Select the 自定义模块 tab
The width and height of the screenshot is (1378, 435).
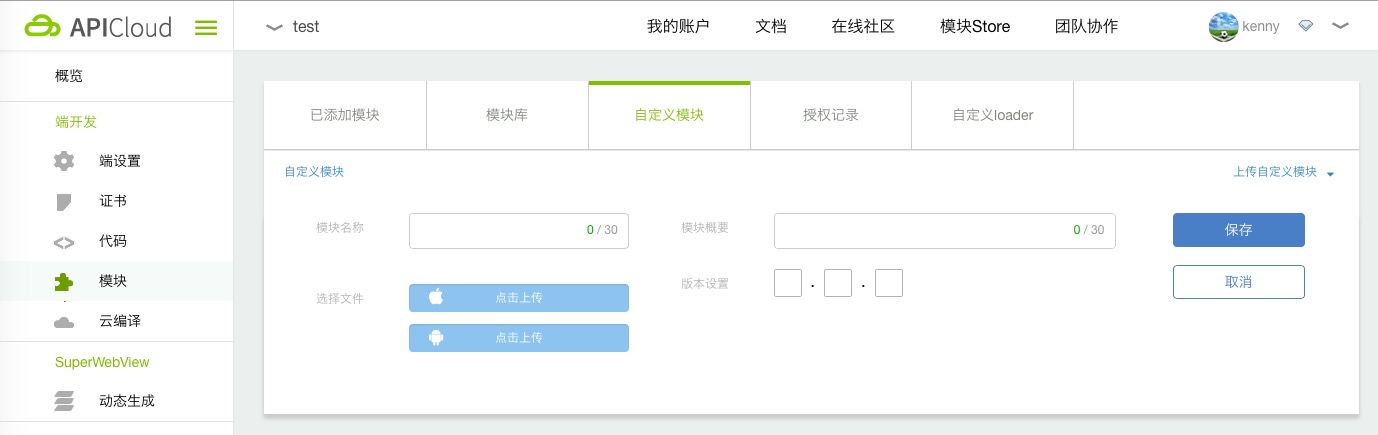click(x=669, y=115)
